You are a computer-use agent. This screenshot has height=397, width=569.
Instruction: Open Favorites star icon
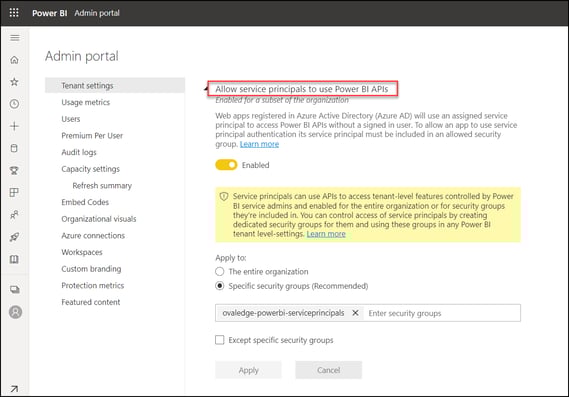click(x=14, y=82)
